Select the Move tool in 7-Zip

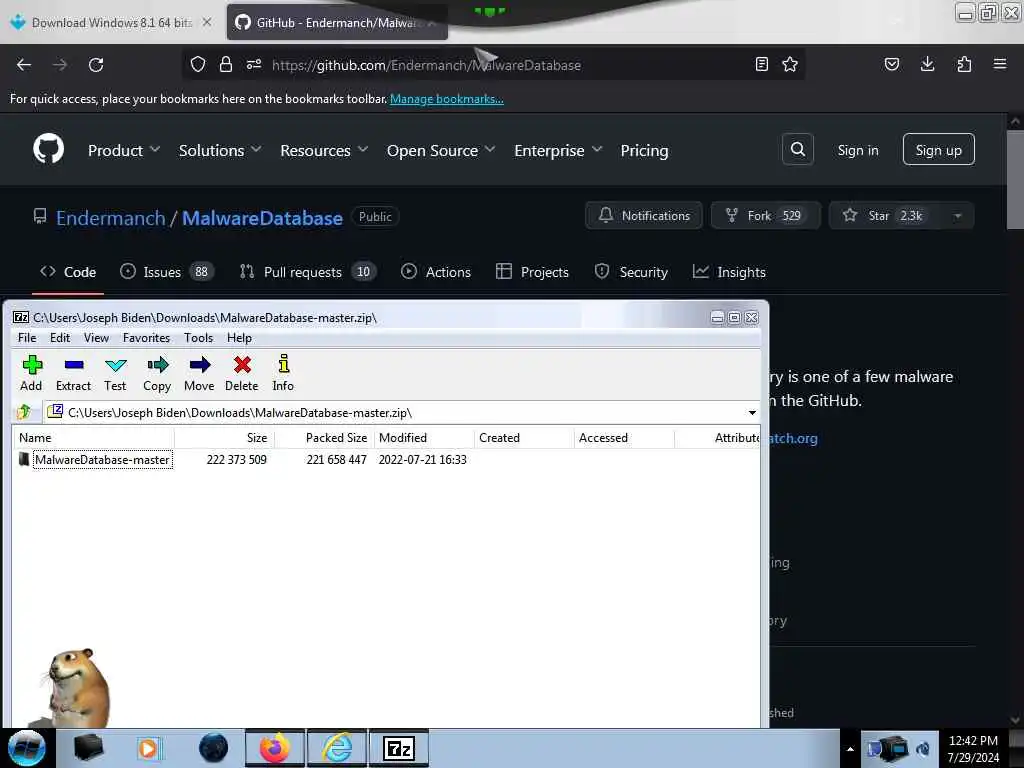[x=199, y=374]
